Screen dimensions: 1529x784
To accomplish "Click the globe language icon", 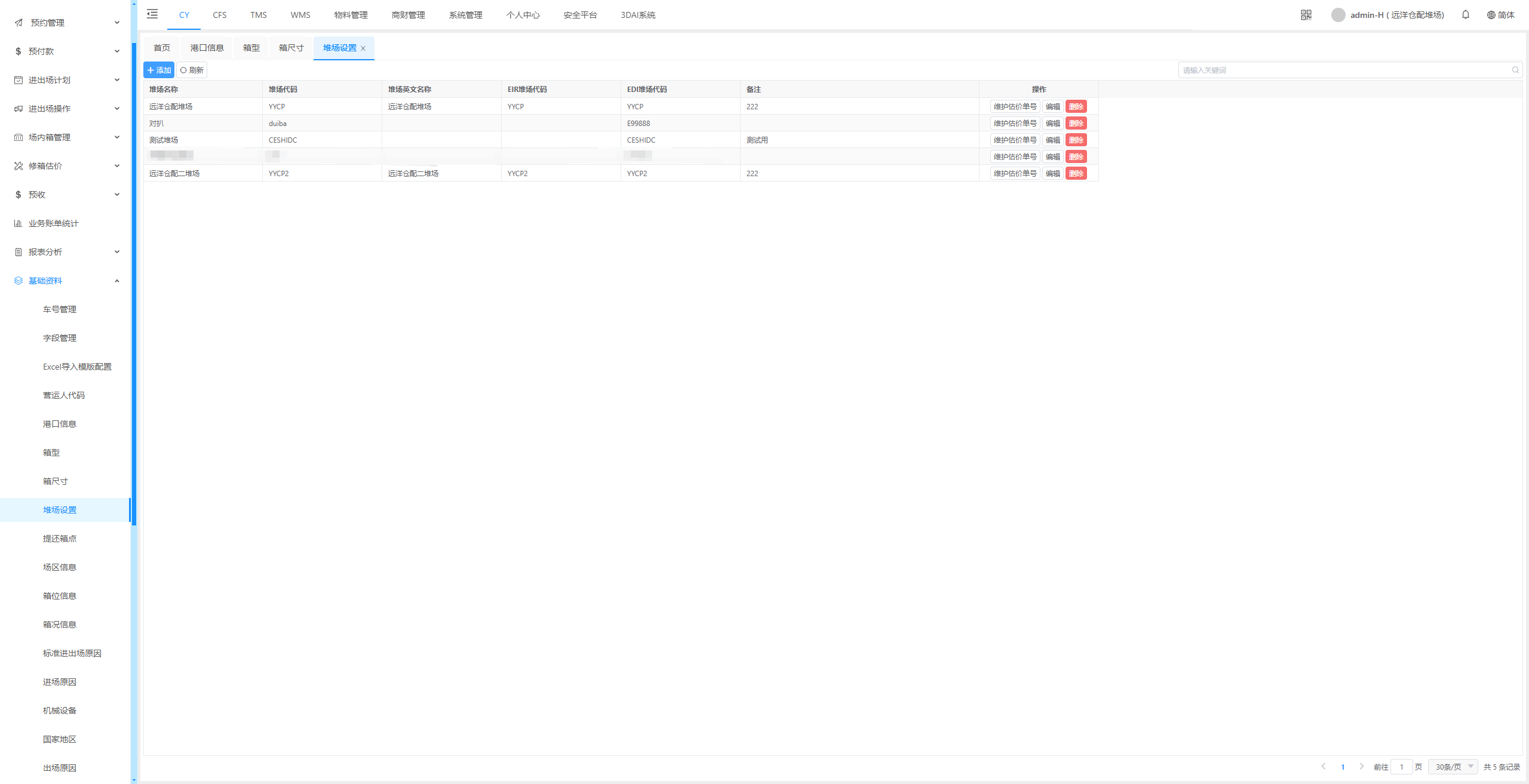I will click(x=1491, y=15).
